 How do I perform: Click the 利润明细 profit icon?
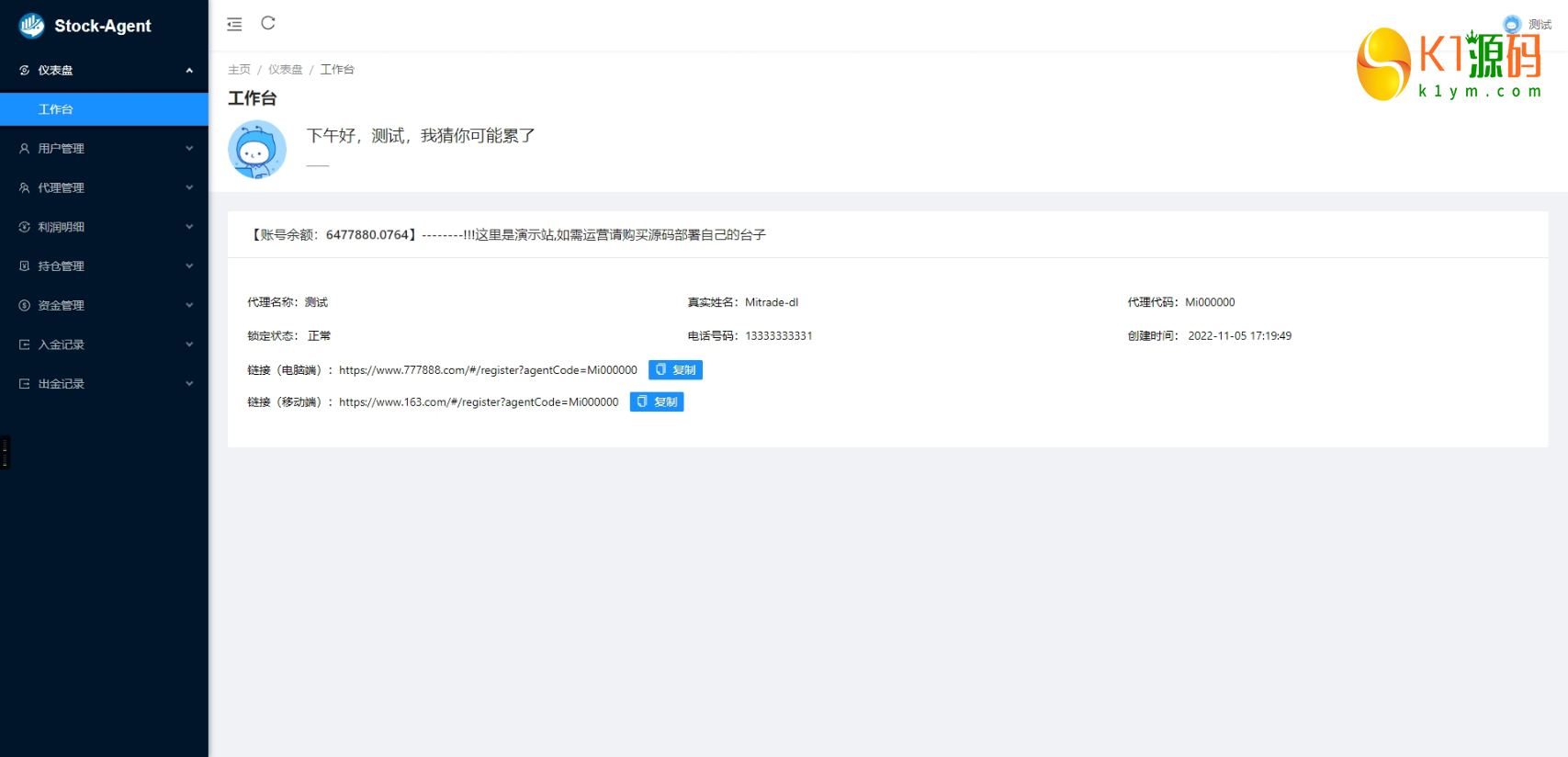point(25,227)
